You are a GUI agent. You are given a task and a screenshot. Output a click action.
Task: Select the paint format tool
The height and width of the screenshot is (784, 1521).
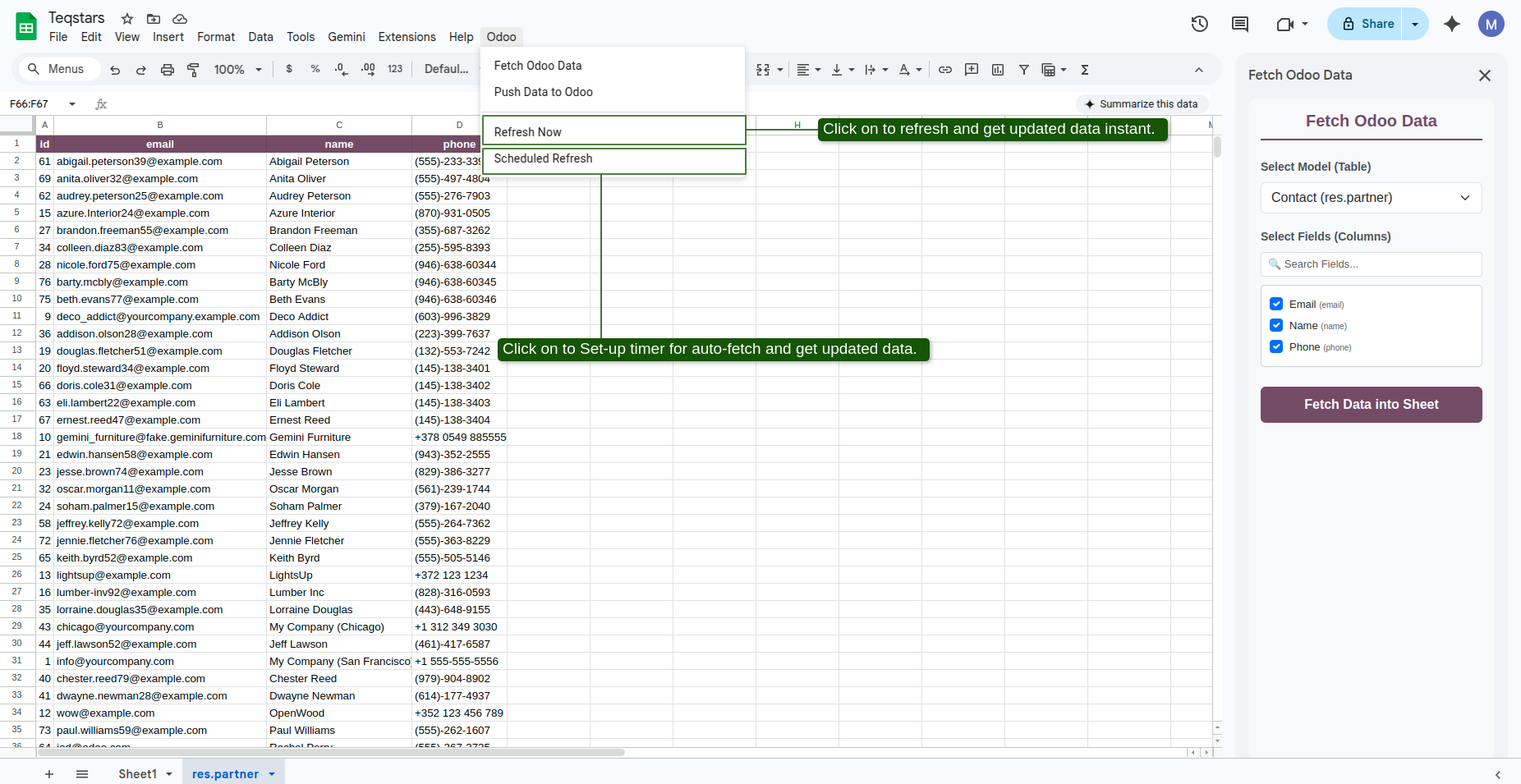[x=194, y=70]
